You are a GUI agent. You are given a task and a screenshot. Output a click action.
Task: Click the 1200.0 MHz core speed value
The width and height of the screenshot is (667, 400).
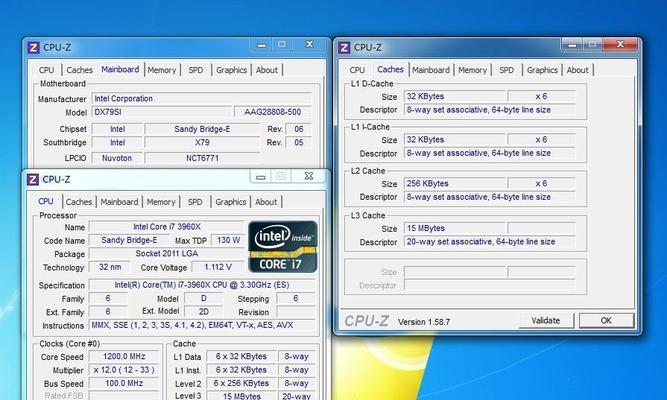(x=124, y=357)
